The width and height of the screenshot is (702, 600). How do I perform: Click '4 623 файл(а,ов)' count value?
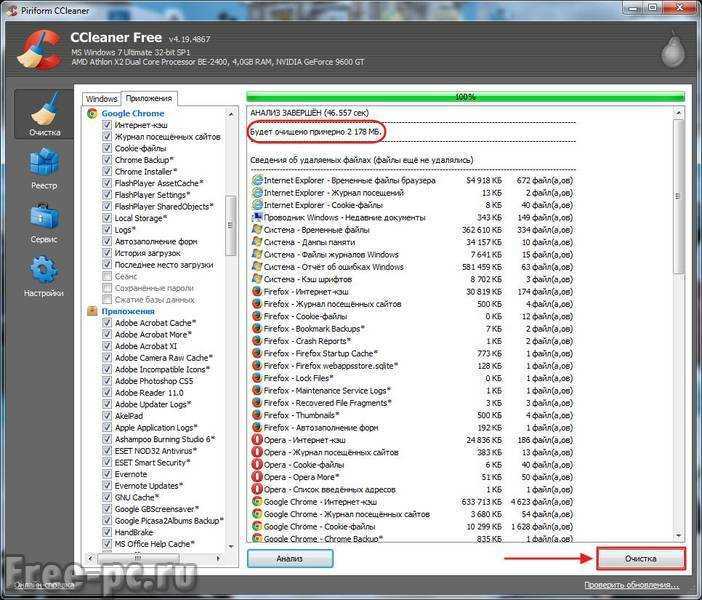pyautogui.click(x=542, y=502)
